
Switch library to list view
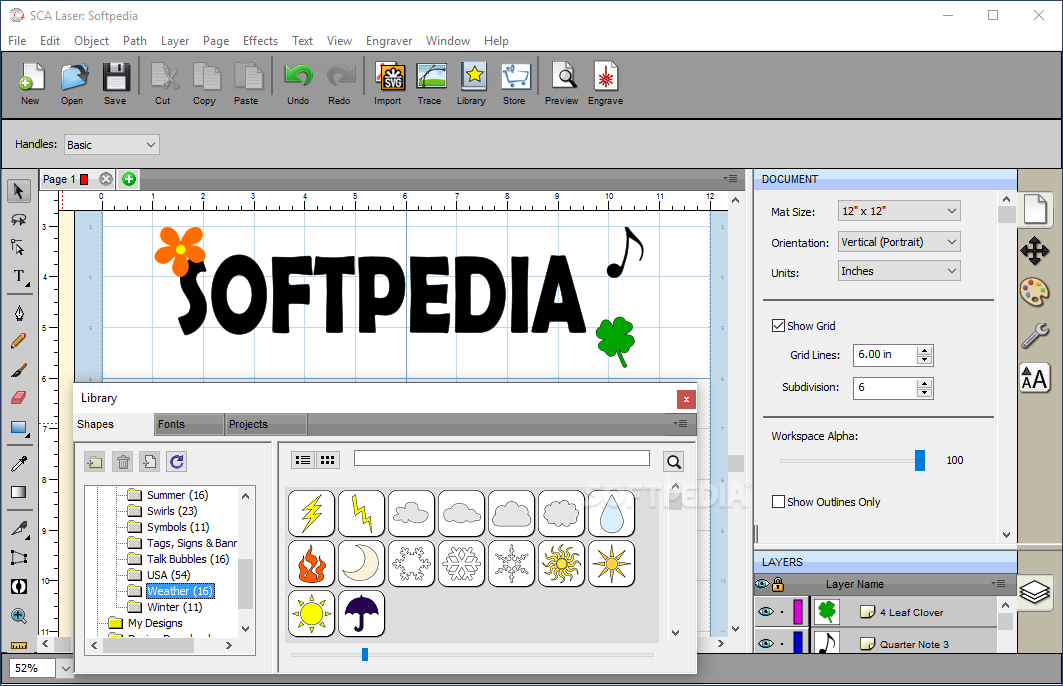[303, 460]
